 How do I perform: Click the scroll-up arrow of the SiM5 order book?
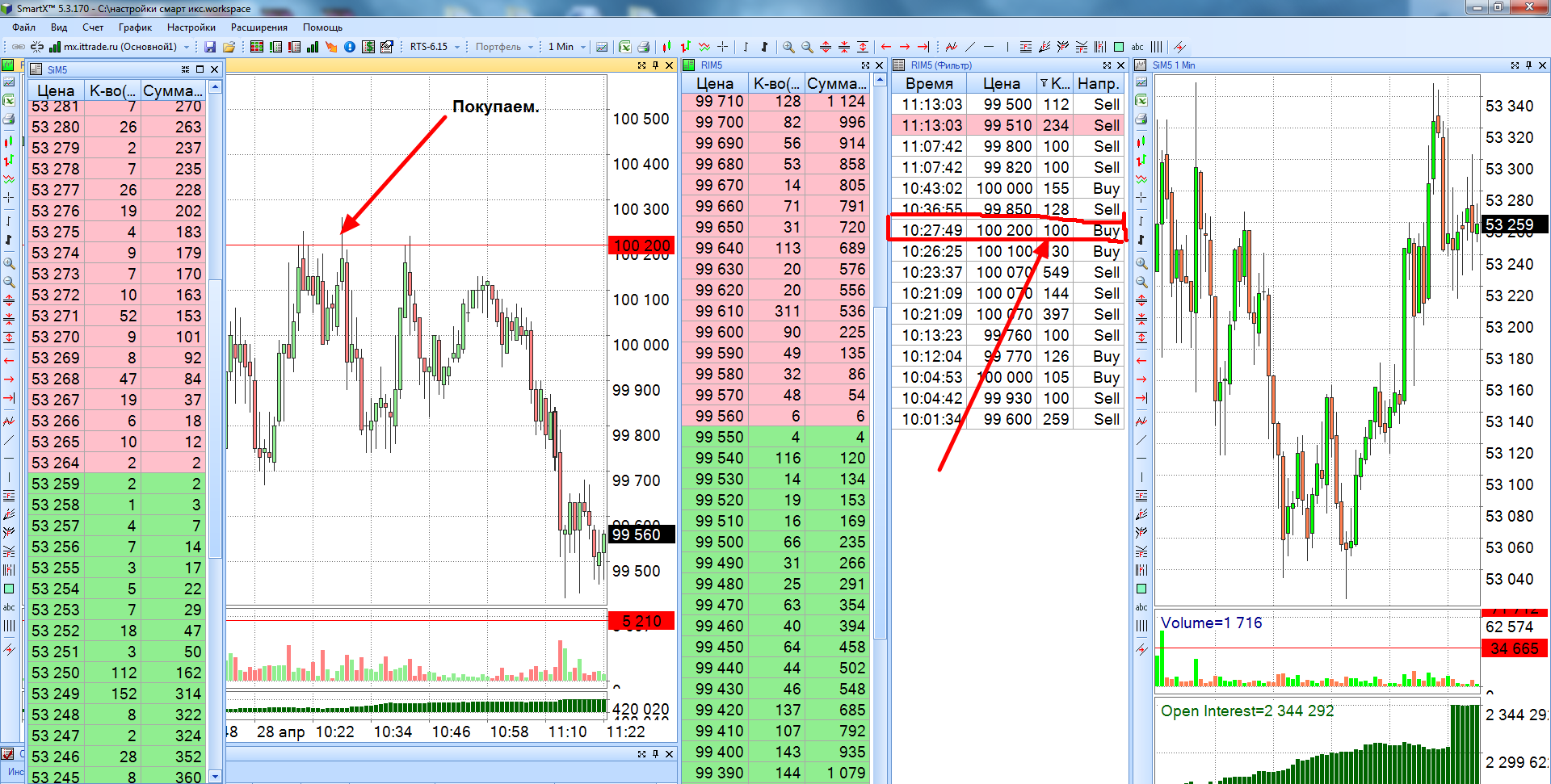tap(215, 86)
